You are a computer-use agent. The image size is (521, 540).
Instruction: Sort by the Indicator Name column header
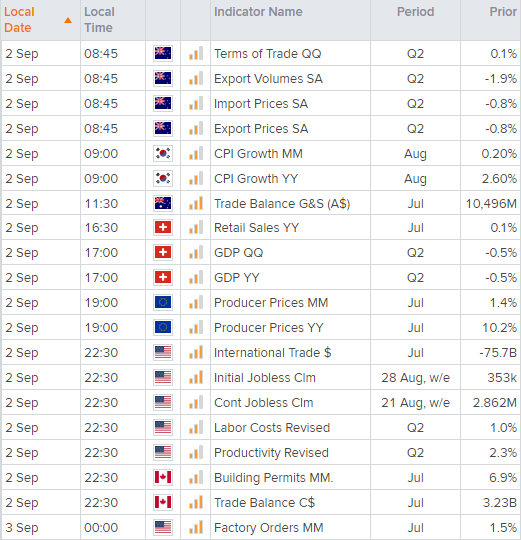click(x=258, y=12)
